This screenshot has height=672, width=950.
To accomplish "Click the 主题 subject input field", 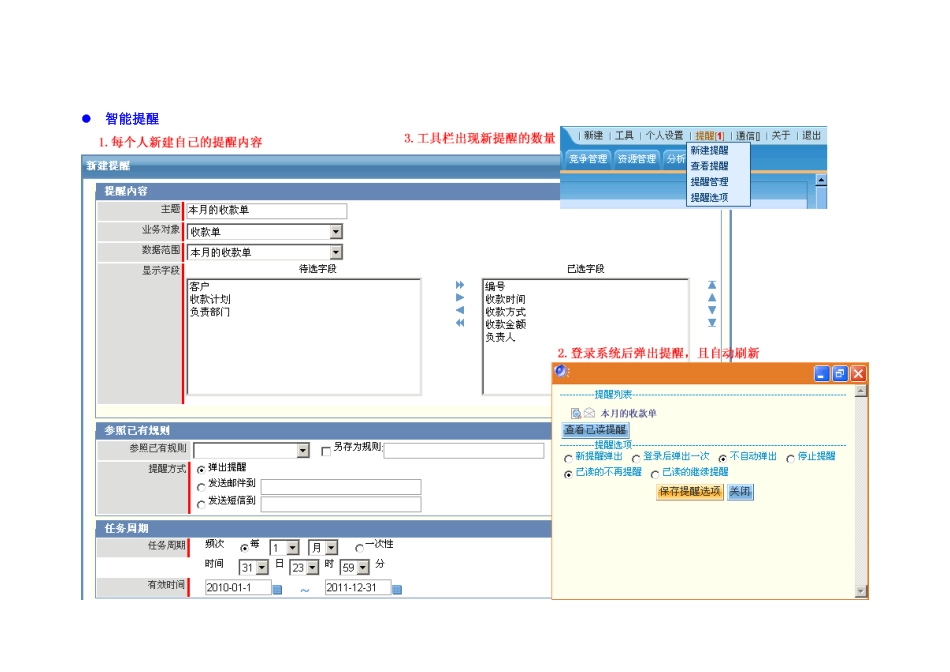I will coord(267,210).
